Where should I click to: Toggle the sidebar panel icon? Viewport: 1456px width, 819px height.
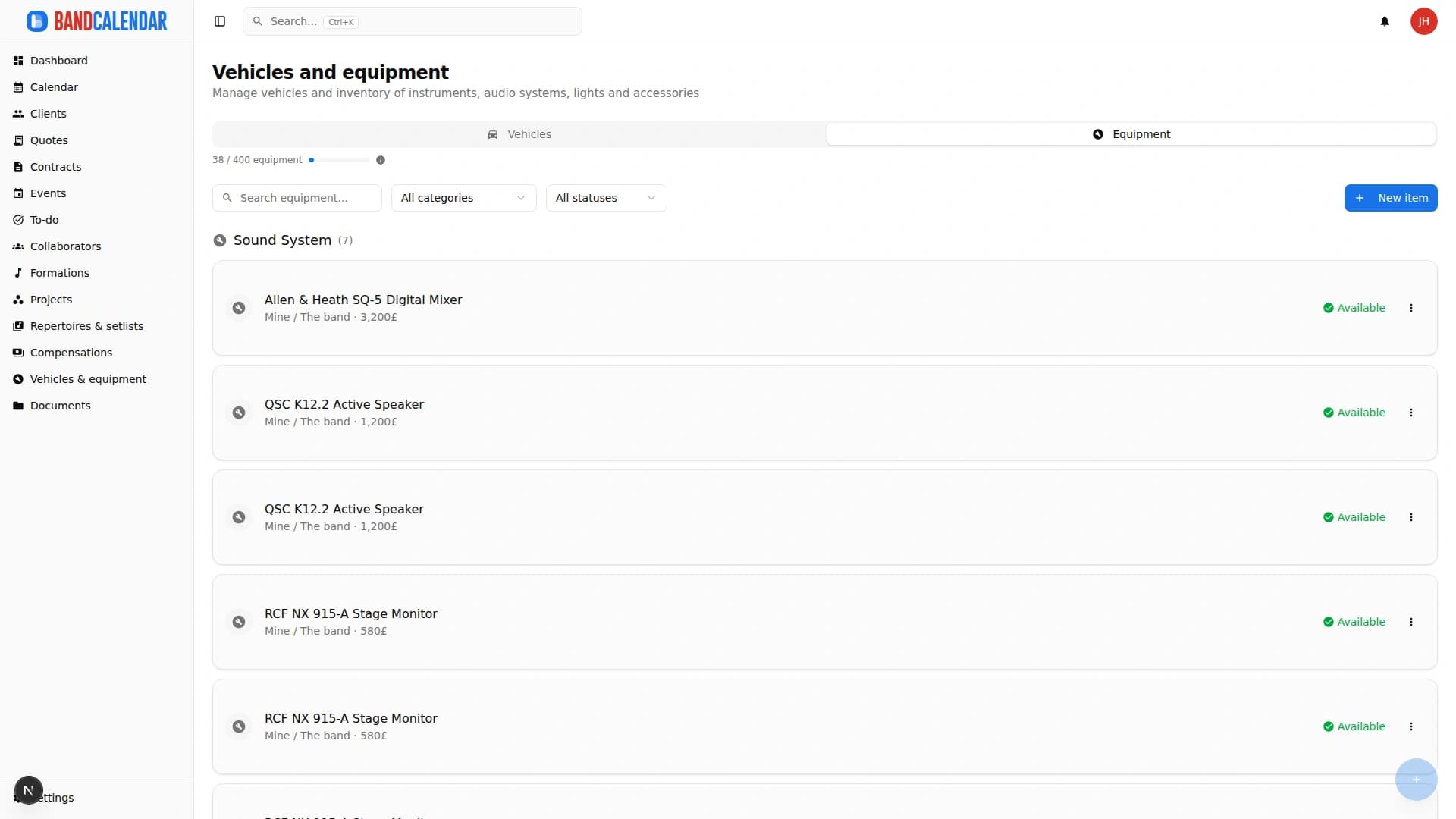[x=220, y=21]
